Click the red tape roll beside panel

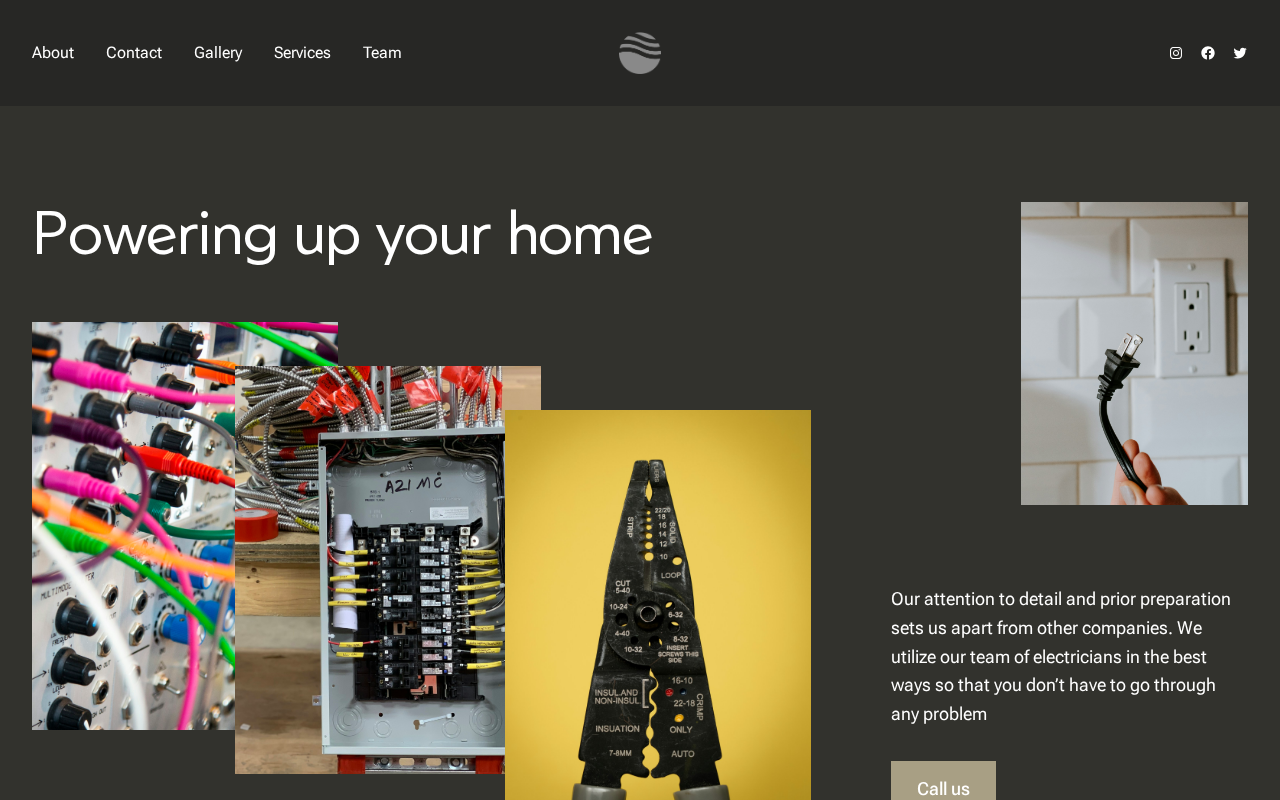(x=257, y=523)
